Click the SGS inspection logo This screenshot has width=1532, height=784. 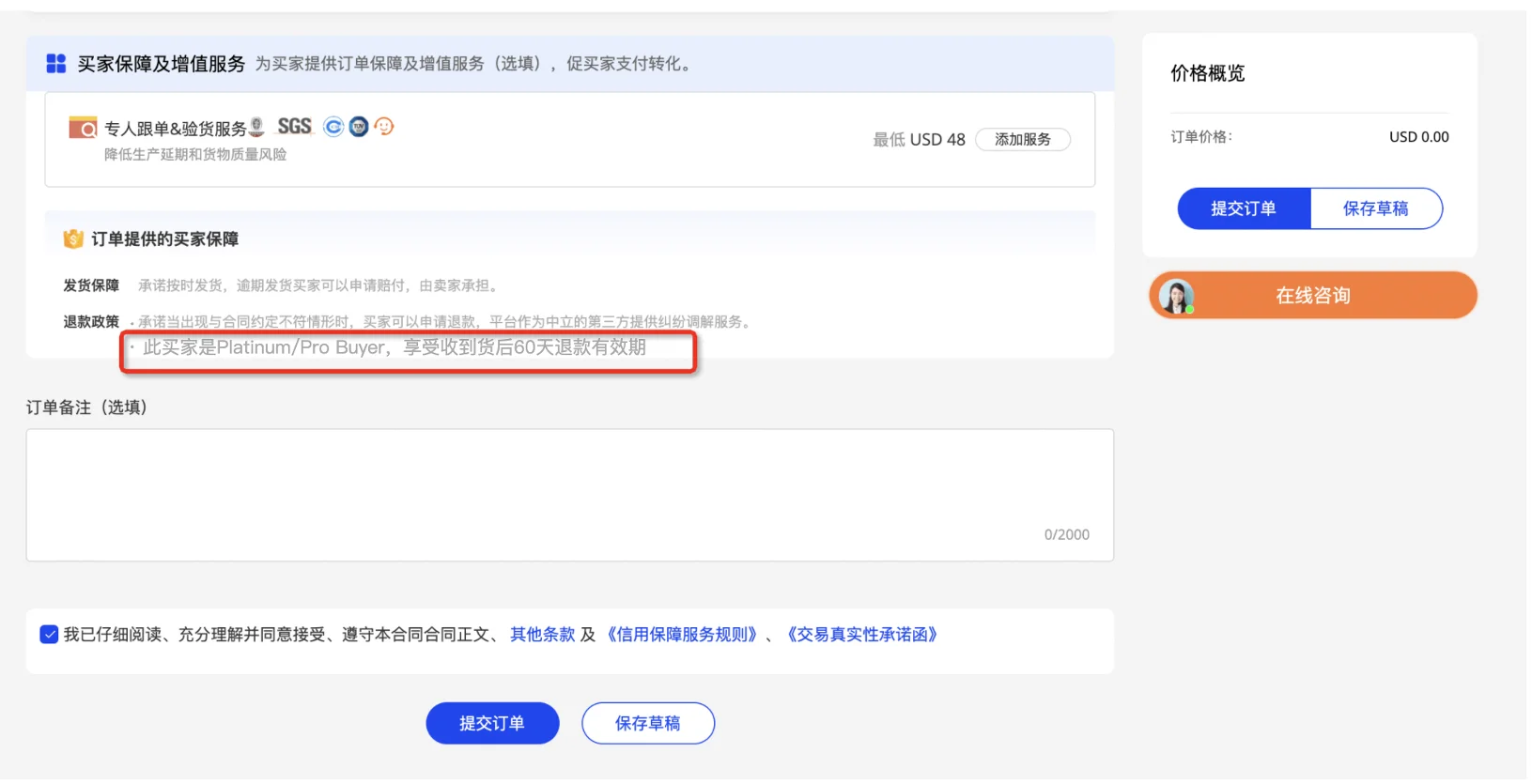(294, 127)
